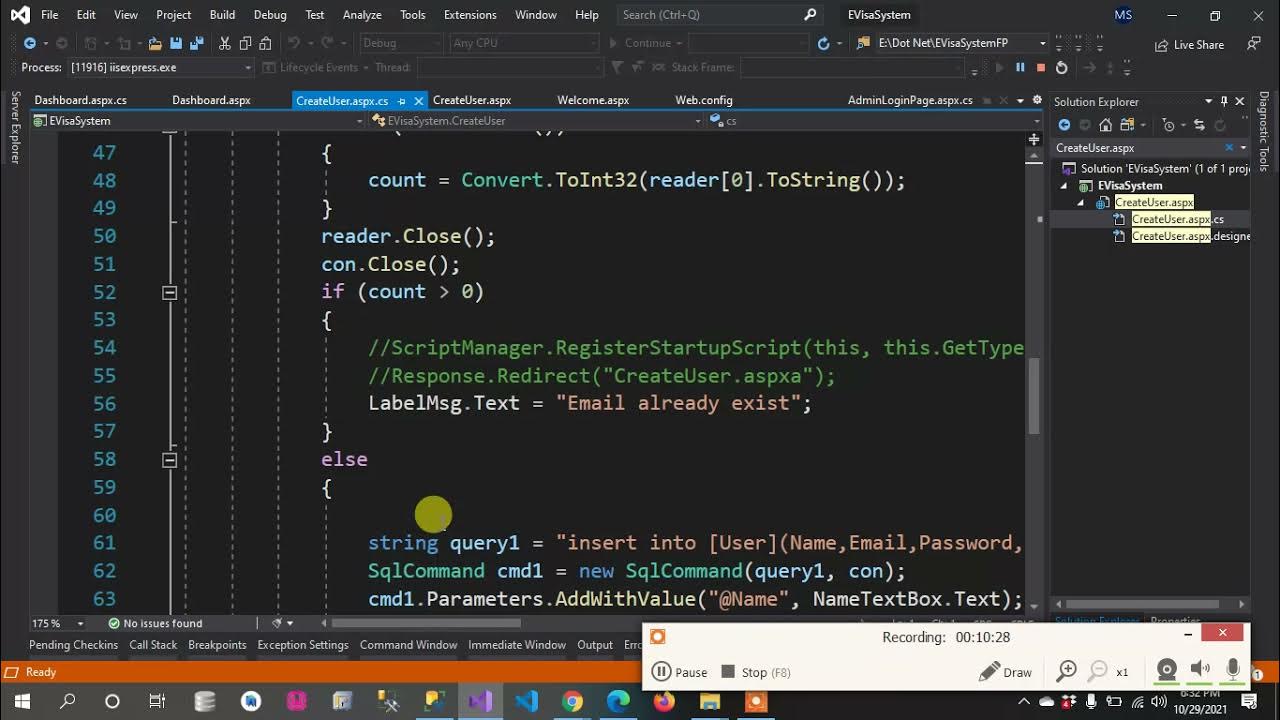Click the recorder Pause button
1280x720 pixels.
click(680, 672)
